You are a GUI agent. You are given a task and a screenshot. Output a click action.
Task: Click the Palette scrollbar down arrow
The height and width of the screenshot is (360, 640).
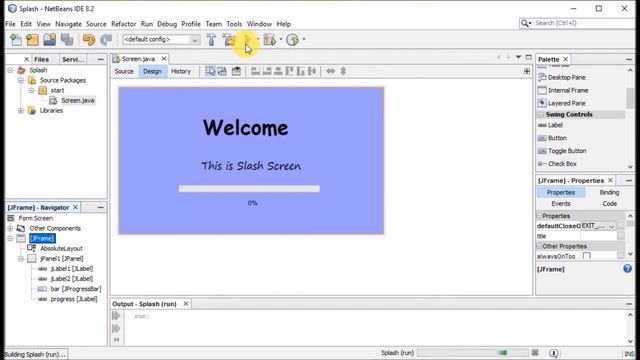630,167
